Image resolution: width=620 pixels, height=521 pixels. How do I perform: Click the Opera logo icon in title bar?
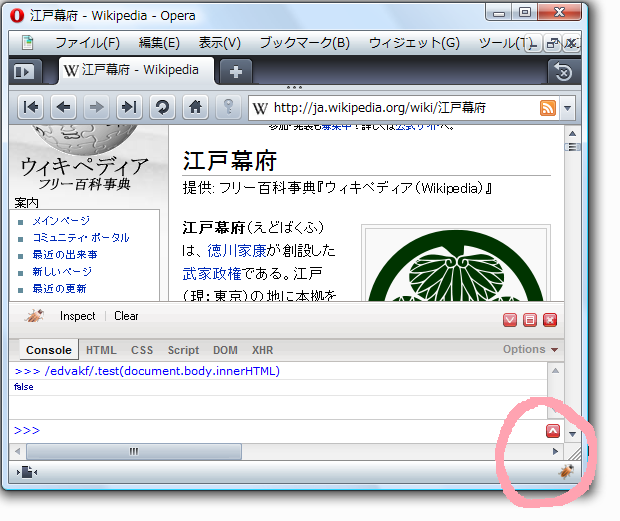click(17, 15)
